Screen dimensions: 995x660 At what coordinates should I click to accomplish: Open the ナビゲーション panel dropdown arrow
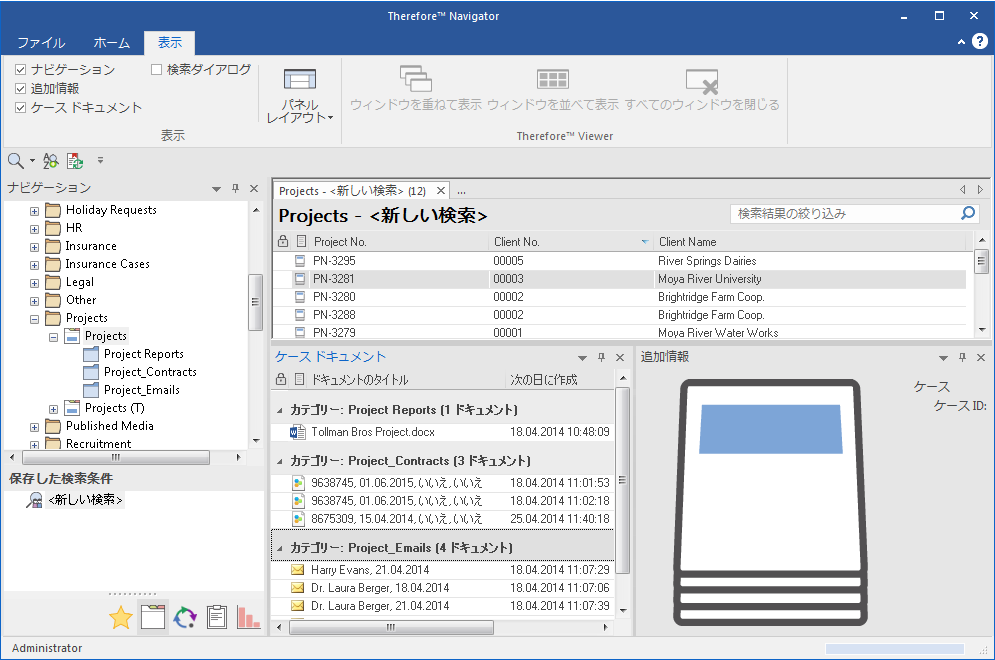216,188
